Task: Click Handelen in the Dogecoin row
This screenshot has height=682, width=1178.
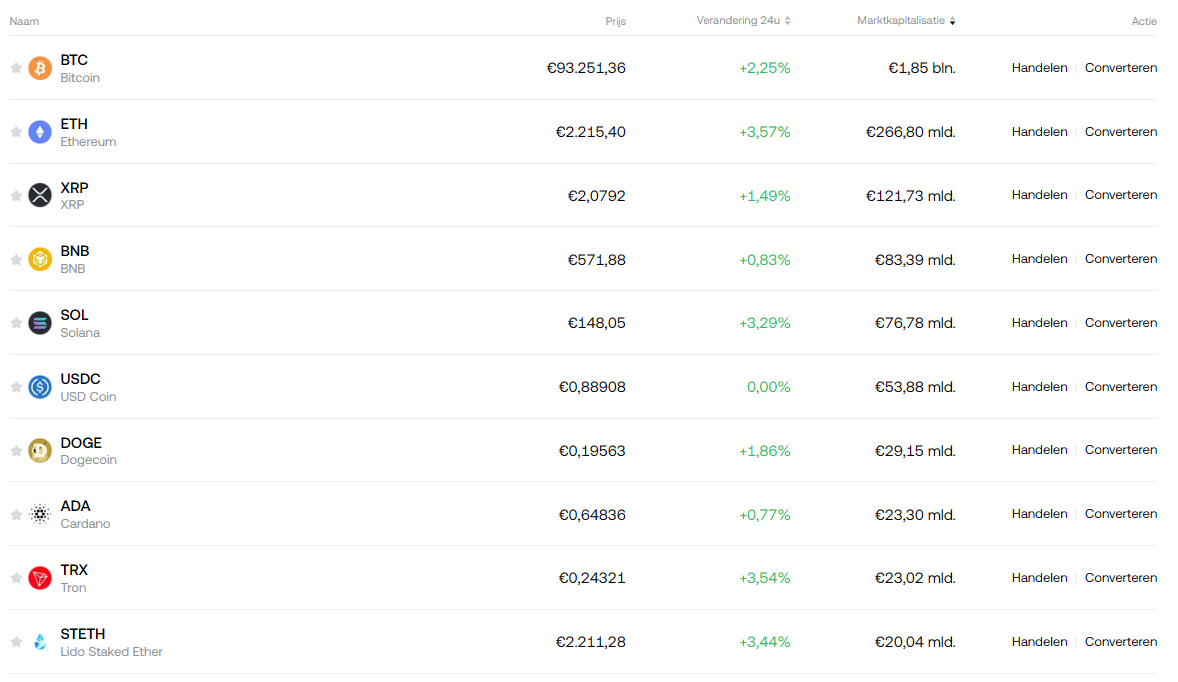Action: tap(1039, 450)
